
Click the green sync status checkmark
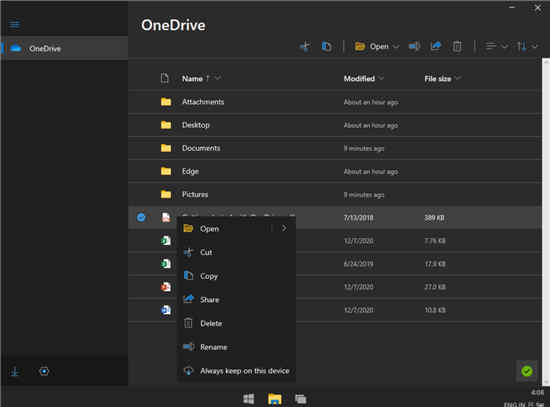[x=526, y=371]
